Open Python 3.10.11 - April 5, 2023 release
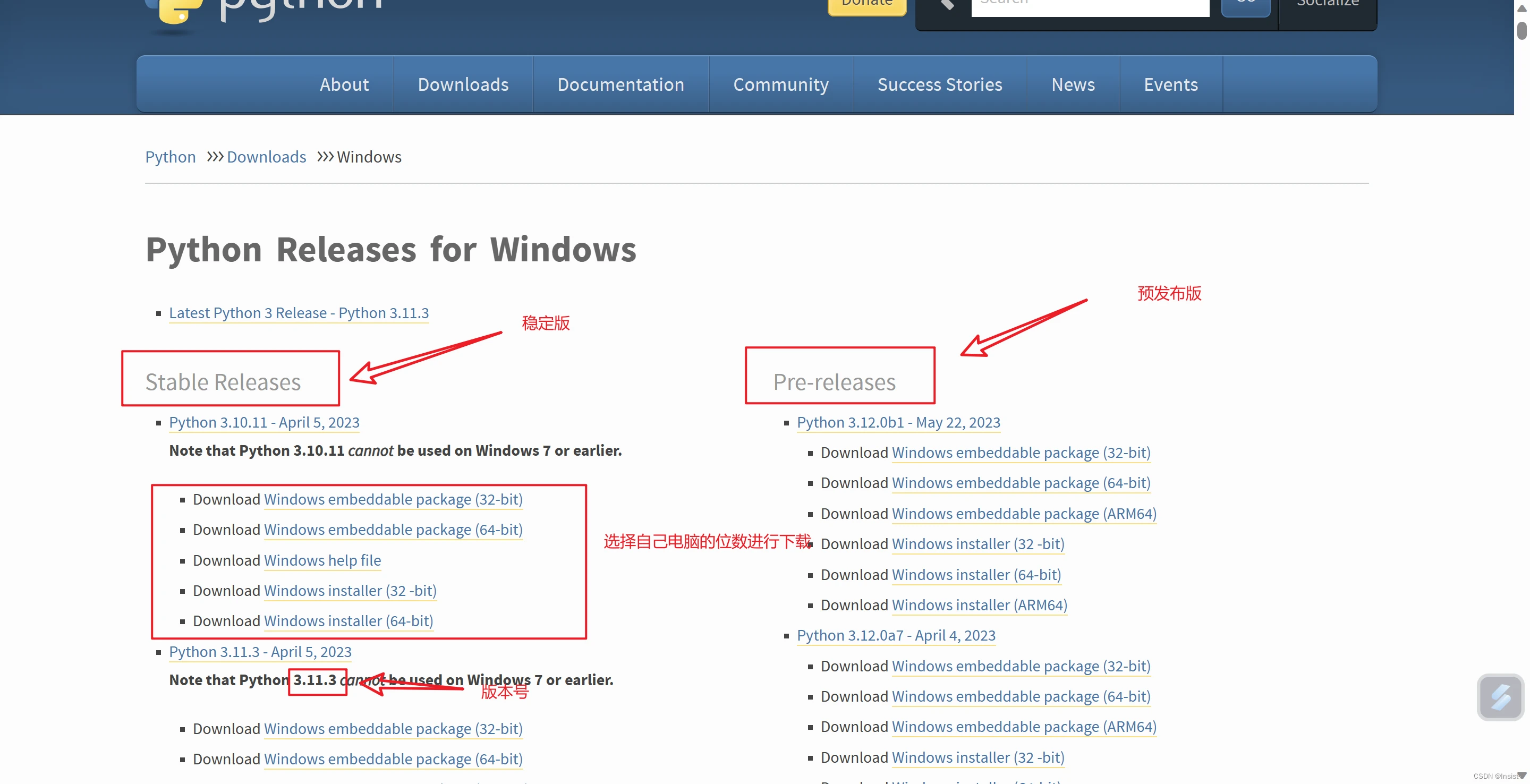1530x784 pixels. (x=265, y=422)
